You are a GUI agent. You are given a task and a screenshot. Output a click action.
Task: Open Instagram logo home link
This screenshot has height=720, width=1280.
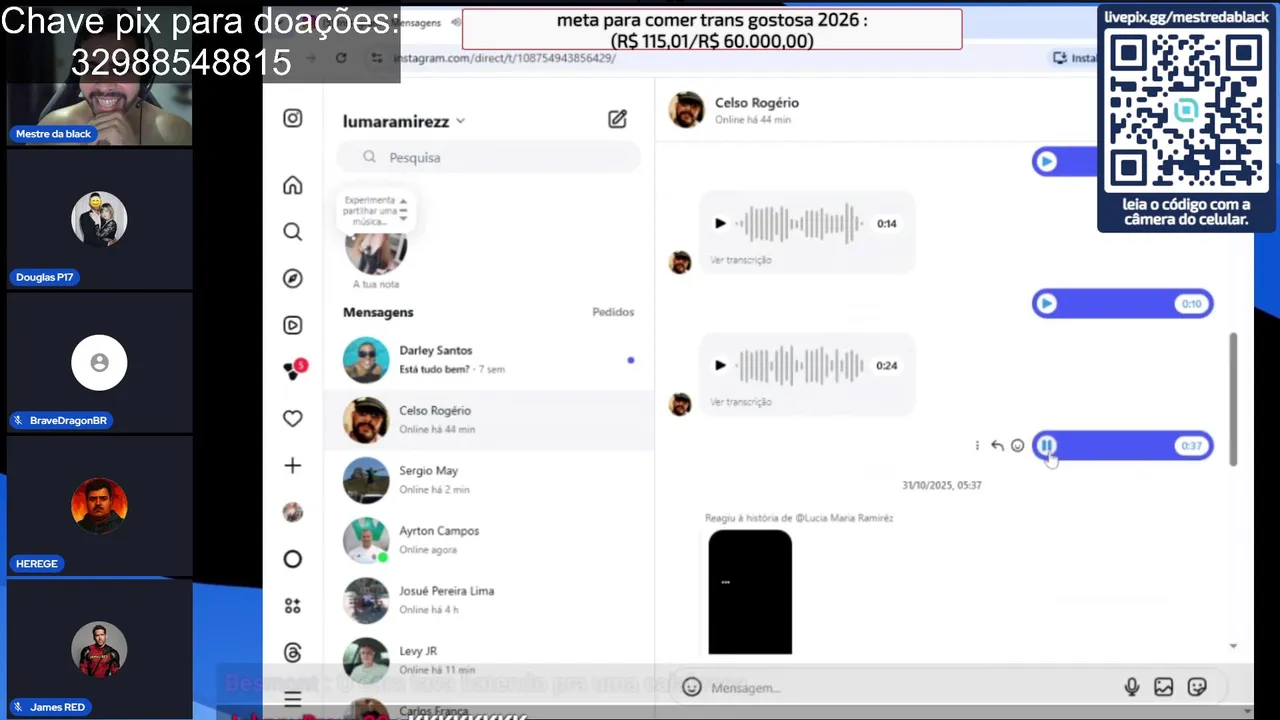tap(292, 118)
